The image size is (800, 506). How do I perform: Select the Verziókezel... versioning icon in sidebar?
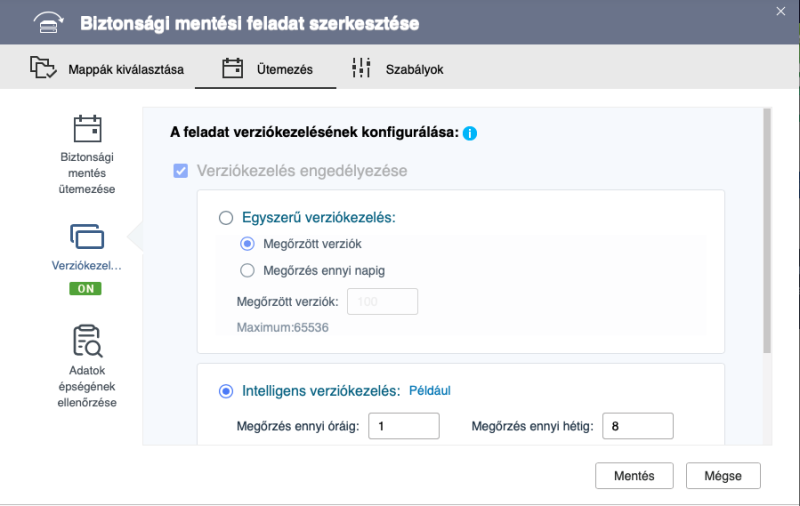tap(87, 237)
